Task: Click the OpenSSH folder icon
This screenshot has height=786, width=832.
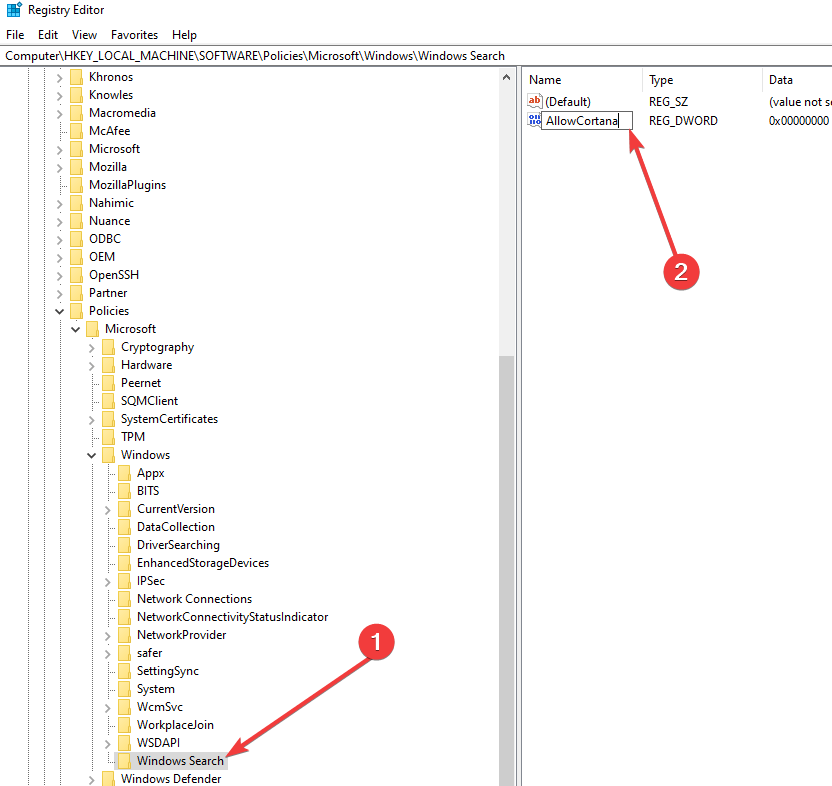Action: (x=77, y=275)
